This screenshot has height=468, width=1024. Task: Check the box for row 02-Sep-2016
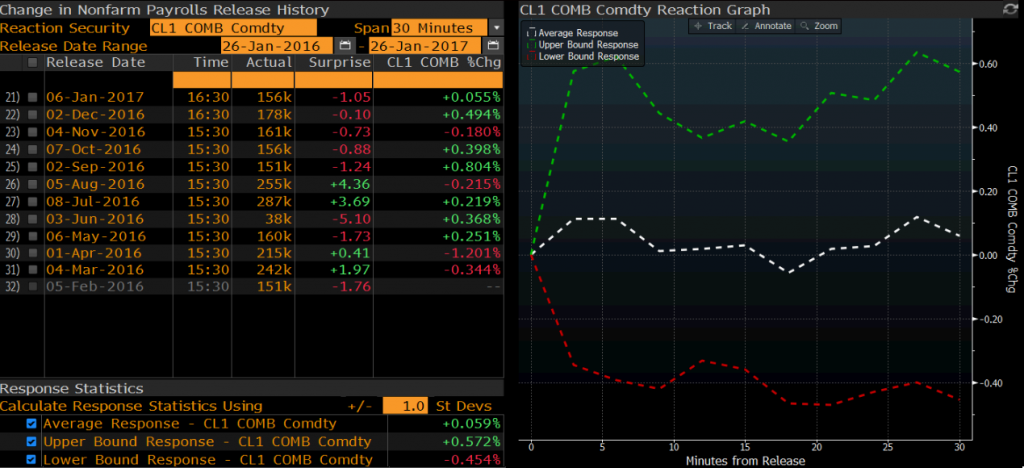point(32,166)
